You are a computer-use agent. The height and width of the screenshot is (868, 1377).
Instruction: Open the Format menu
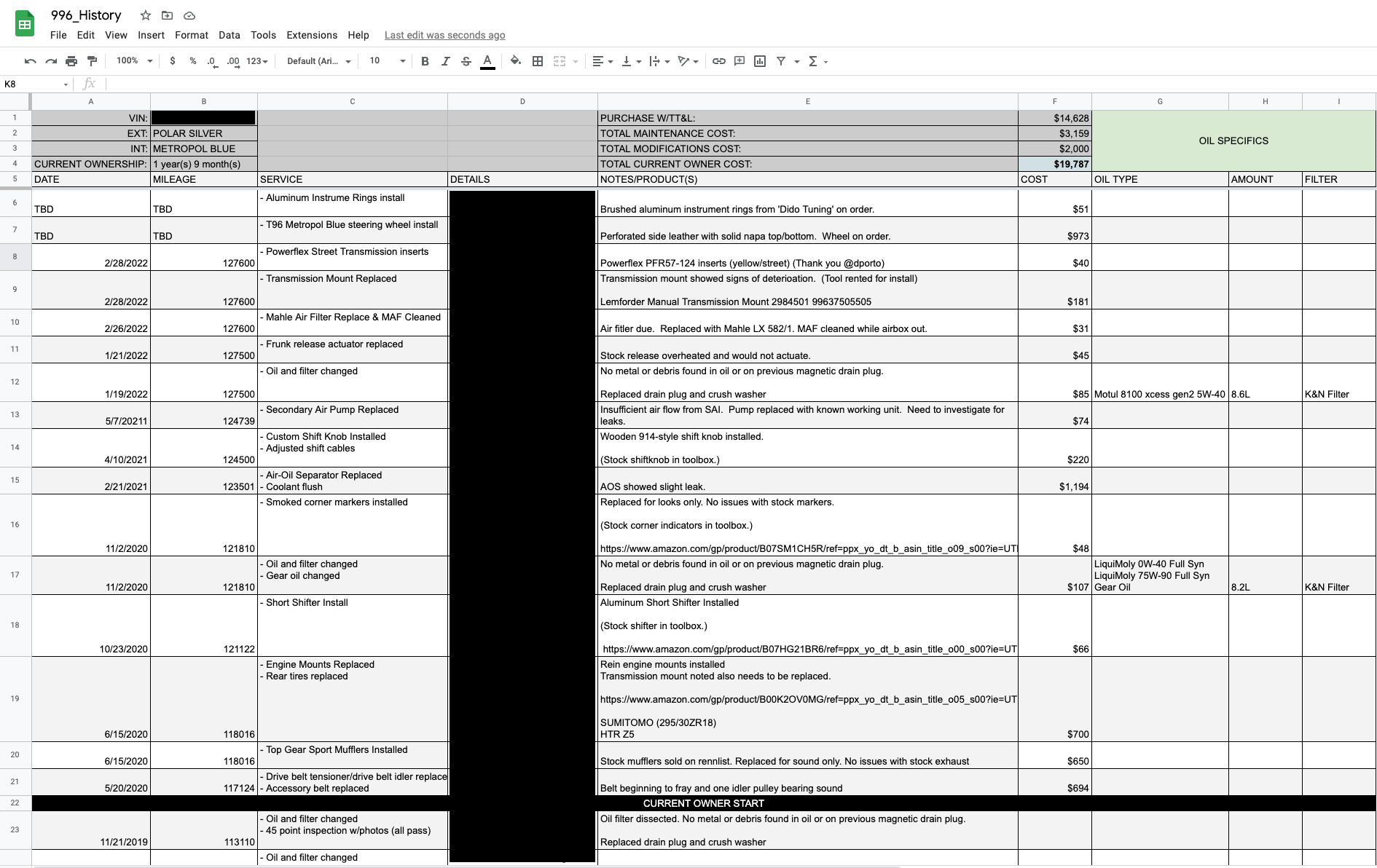pyautogui.click(x=192, y=35)
